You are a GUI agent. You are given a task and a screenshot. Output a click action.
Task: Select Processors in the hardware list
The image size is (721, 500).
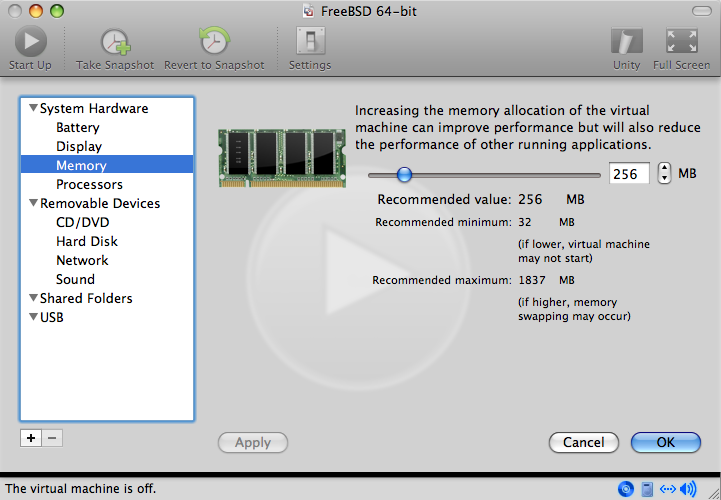tap(89, 184)
